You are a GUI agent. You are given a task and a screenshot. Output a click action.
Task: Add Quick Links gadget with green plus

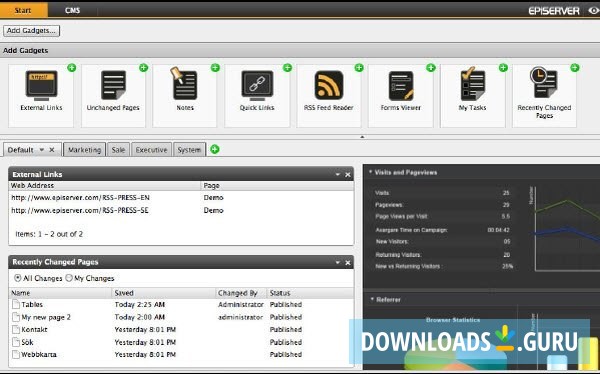coord(287,68)
